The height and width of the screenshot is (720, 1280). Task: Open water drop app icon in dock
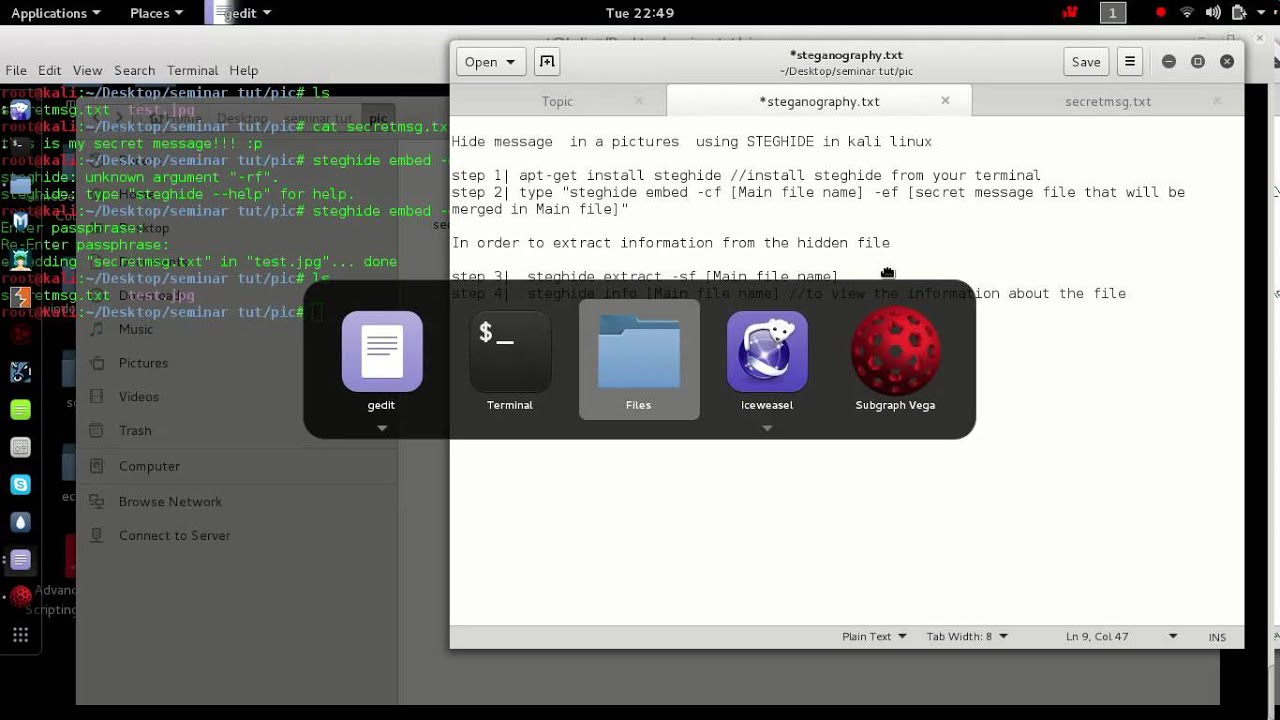coord(20,522)
